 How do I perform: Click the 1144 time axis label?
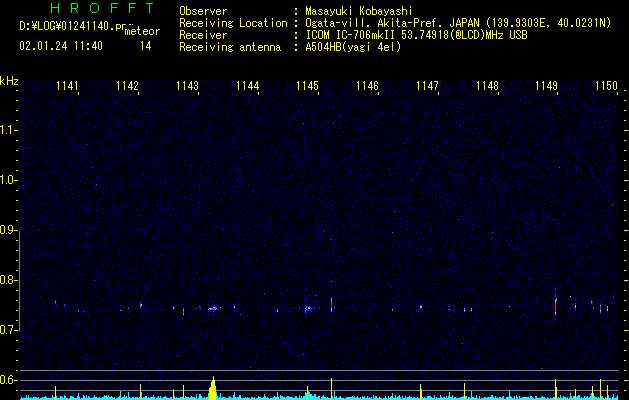(x=248, y=86)
